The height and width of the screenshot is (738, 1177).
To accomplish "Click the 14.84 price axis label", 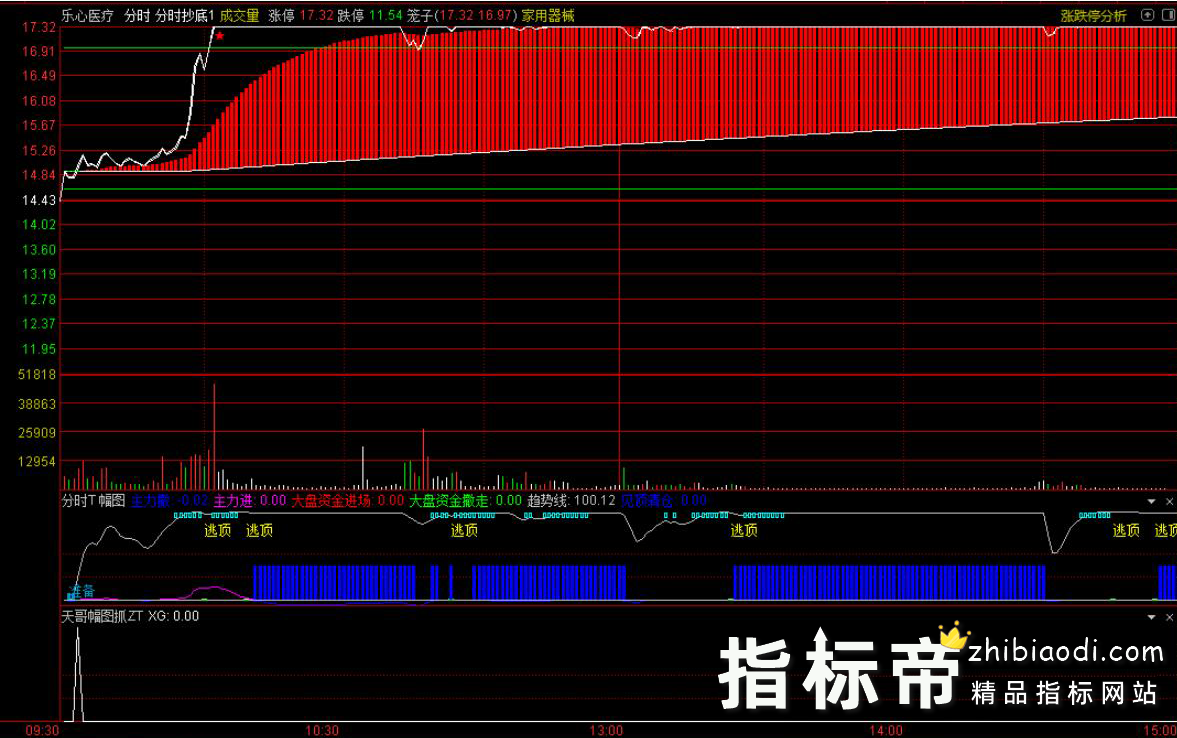I will click(38, 176).
